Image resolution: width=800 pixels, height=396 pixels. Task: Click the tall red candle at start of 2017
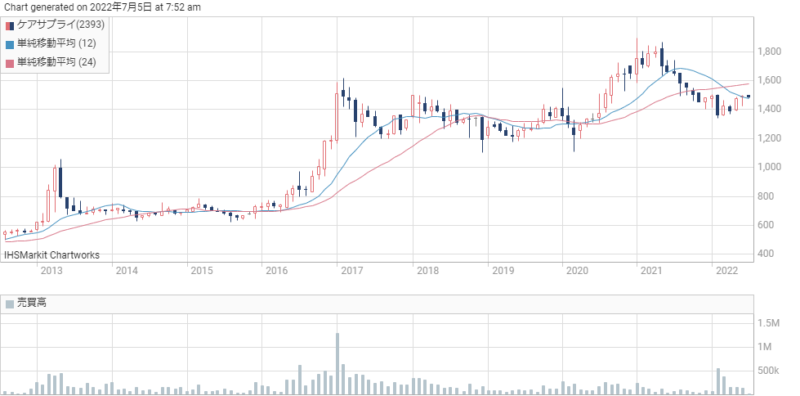pos(337,113)
